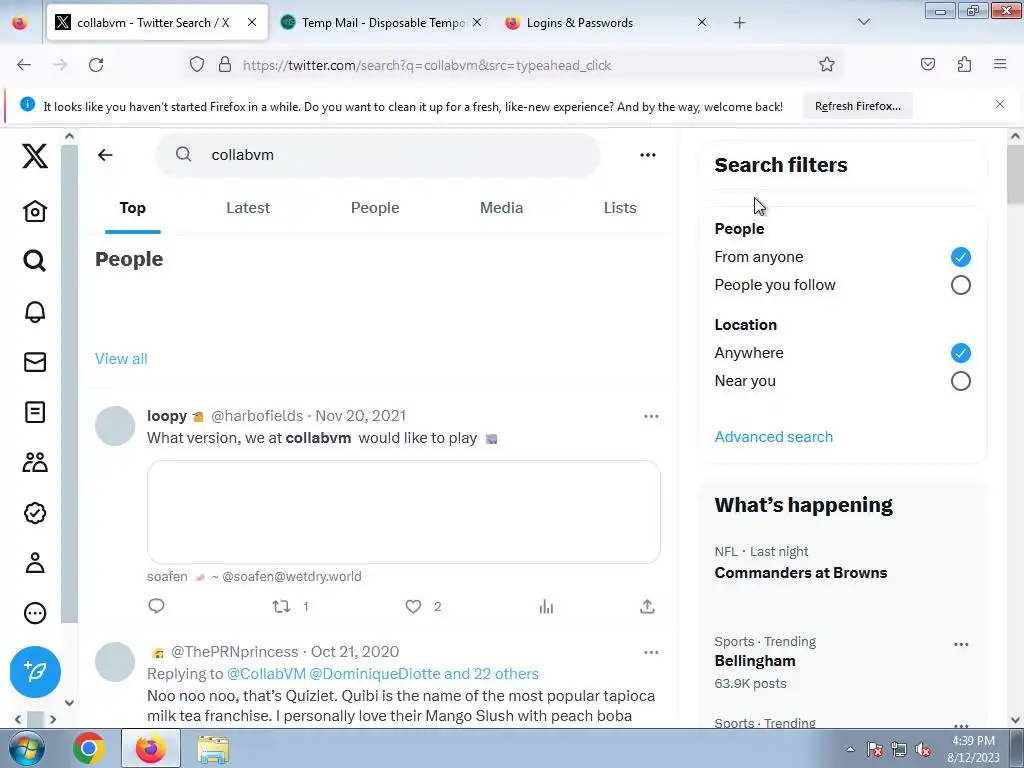
Task: Open Explore search icon in sidebar
Action: click(x=35, y=261)
